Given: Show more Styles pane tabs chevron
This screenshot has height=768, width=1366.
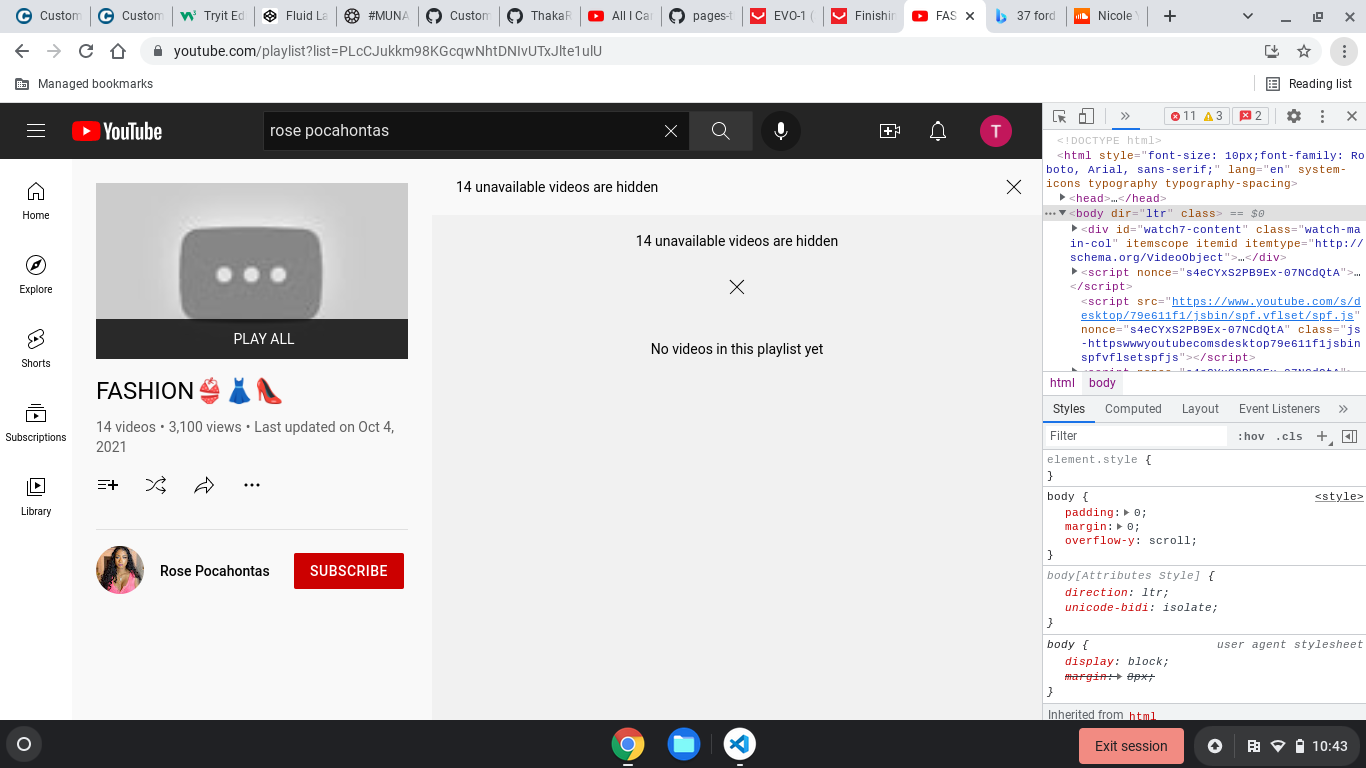Looking at the screenshot, I should [1343, 408].
